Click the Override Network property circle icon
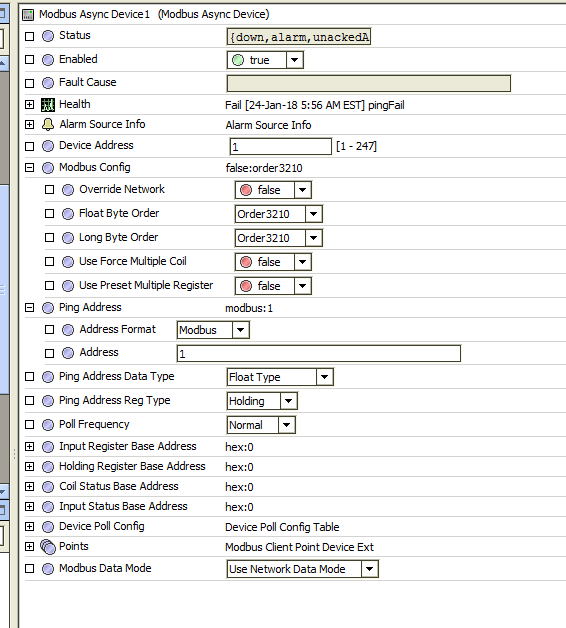 coord(68,190)
